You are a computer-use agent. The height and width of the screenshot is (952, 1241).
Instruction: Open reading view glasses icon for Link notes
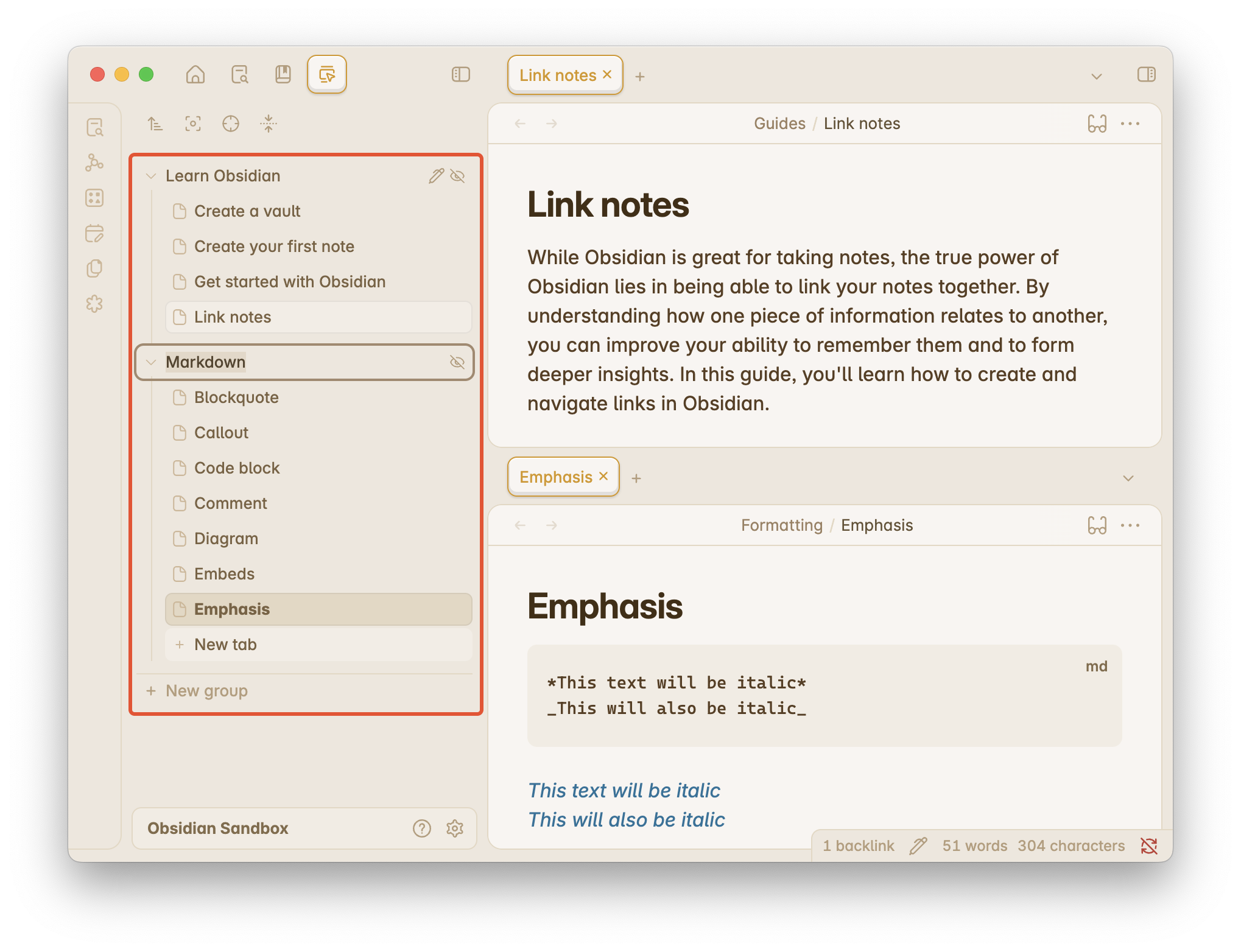[1097, 124]
